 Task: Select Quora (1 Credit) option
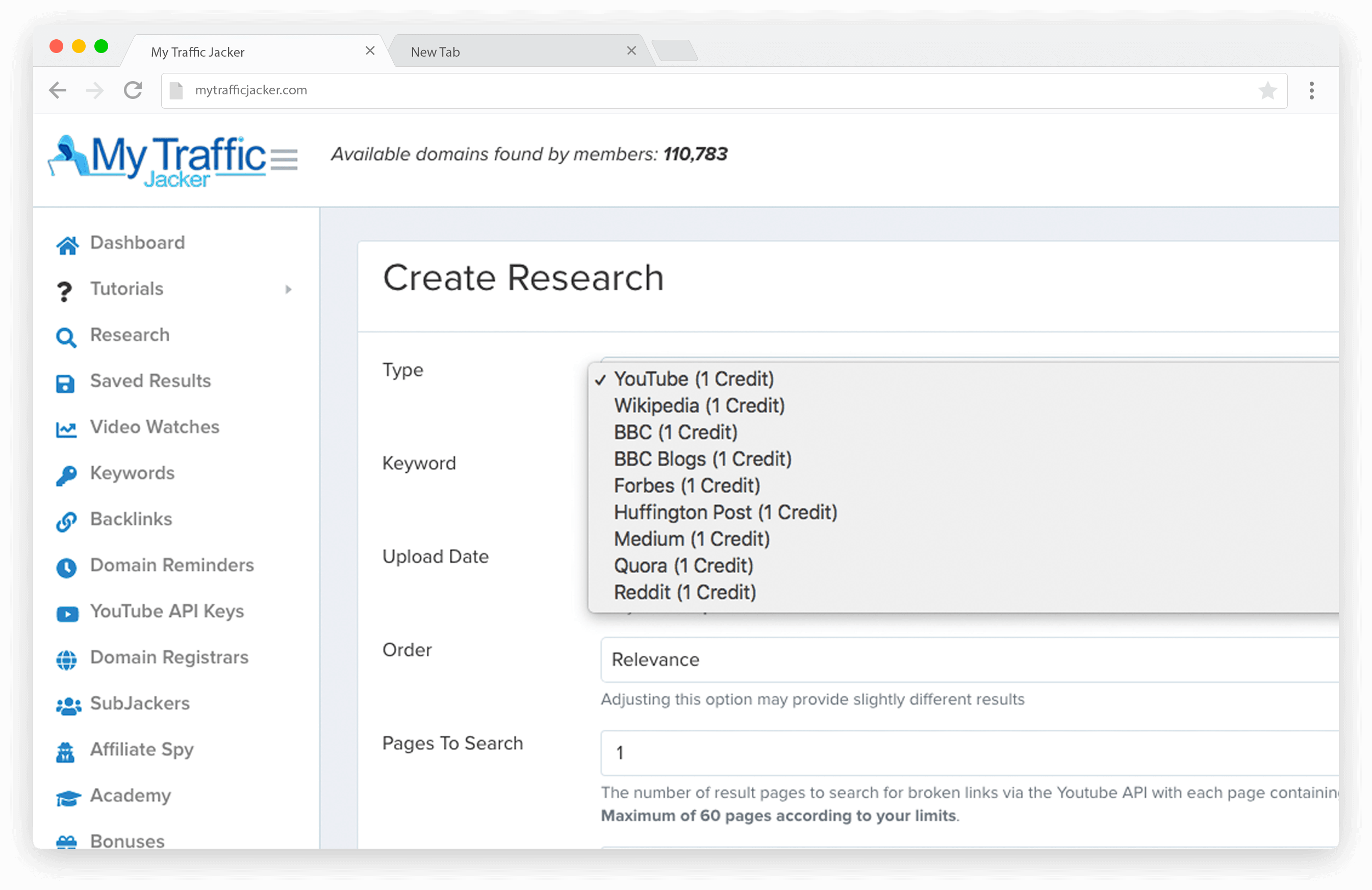[x=963, y=566]
